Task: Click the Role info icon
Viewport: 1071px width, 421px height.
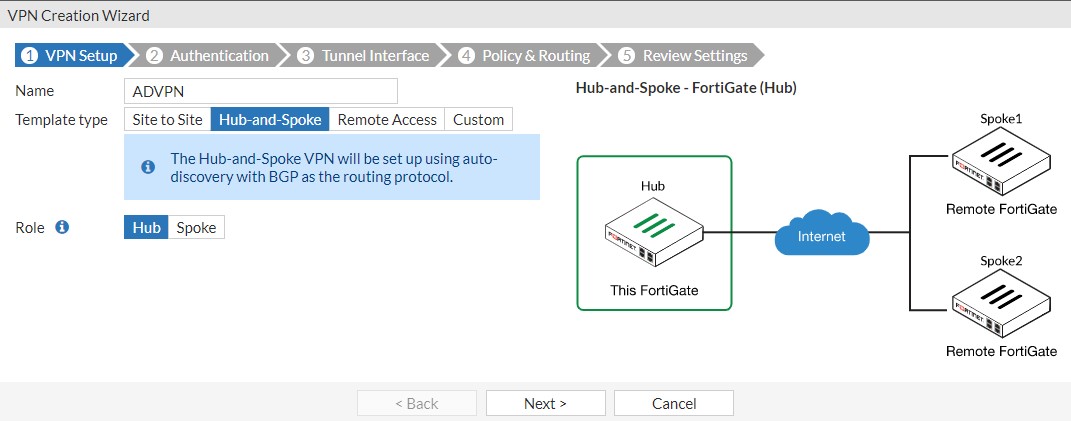Action: tap(62, 227)
